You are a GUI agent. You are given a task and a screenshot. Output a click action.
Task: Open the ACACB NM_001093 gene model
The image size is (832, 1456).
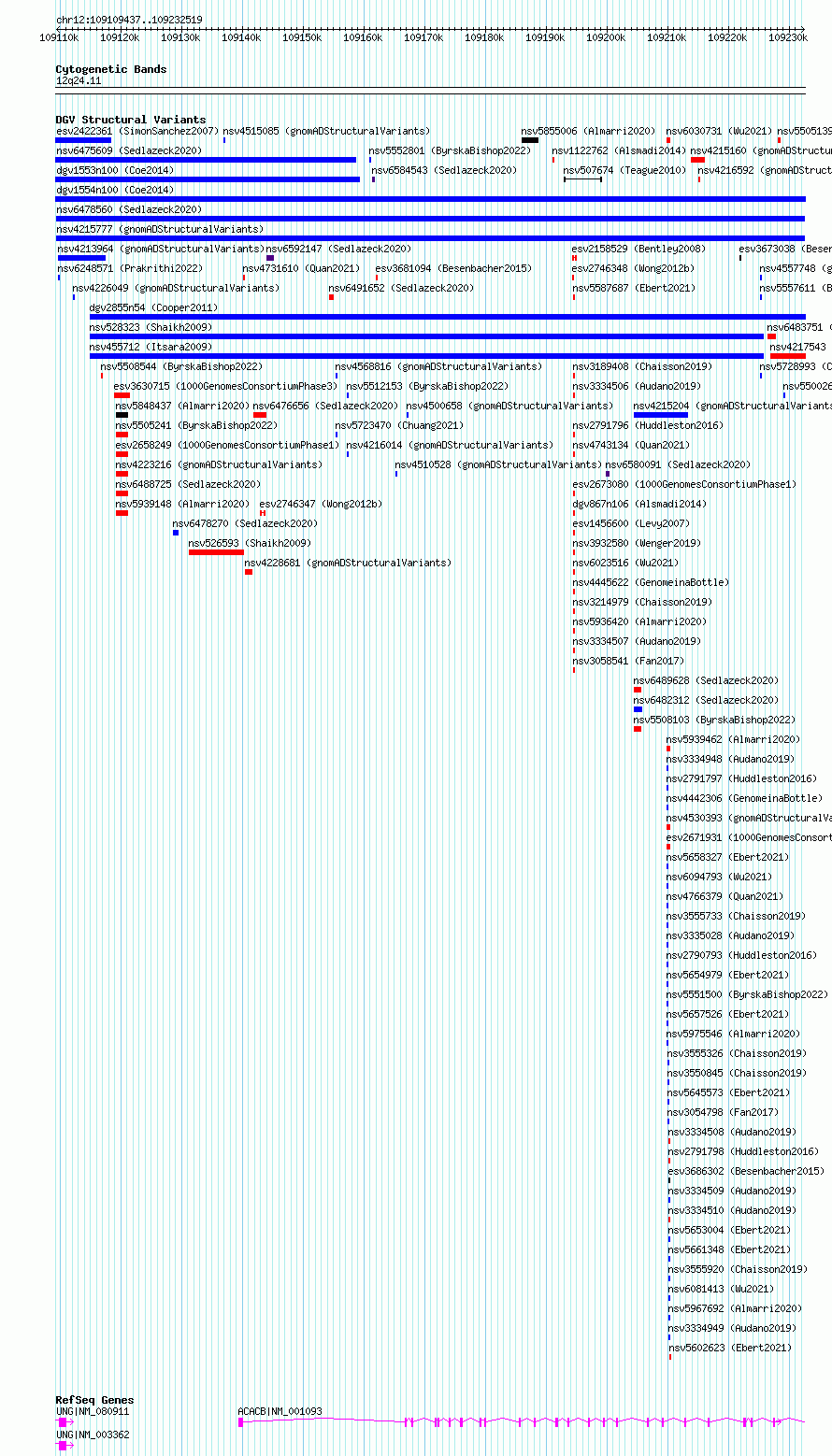(x=521, y=1421)
